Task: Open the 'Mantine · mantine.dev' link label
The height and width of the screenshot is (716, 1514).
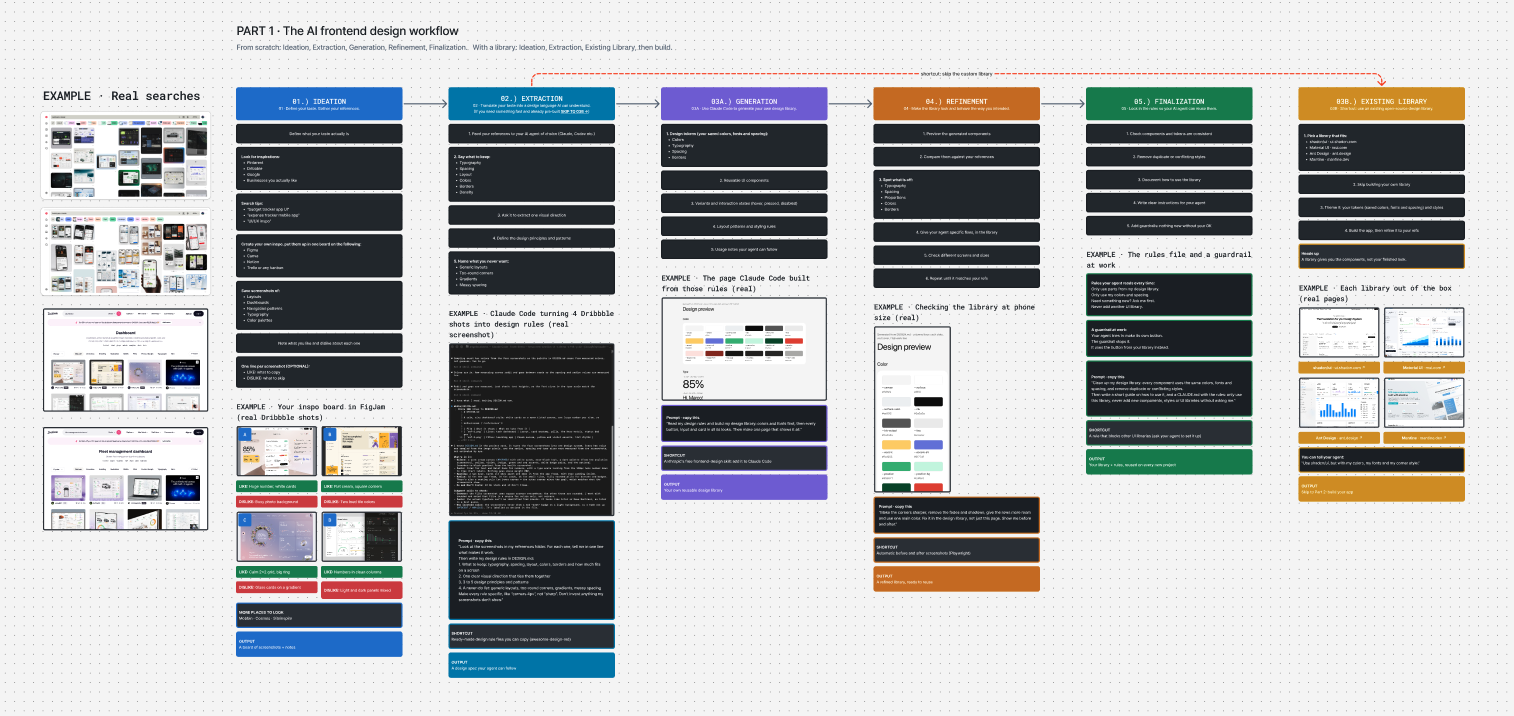Action: click(1425, 437)
